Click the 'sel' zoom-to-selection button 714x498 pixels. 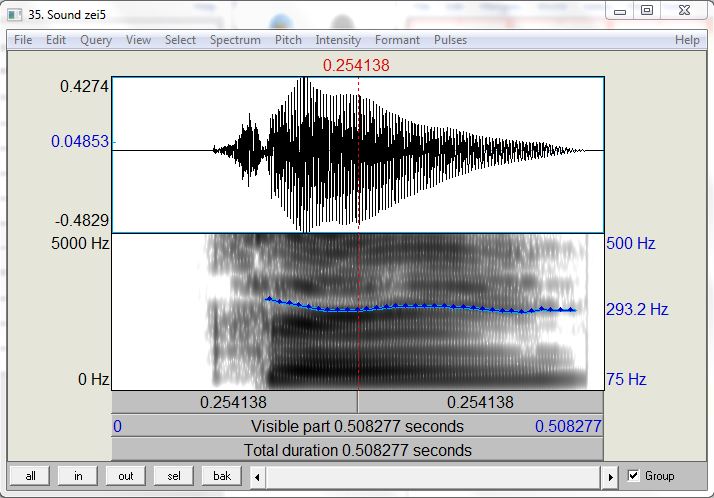173,476
